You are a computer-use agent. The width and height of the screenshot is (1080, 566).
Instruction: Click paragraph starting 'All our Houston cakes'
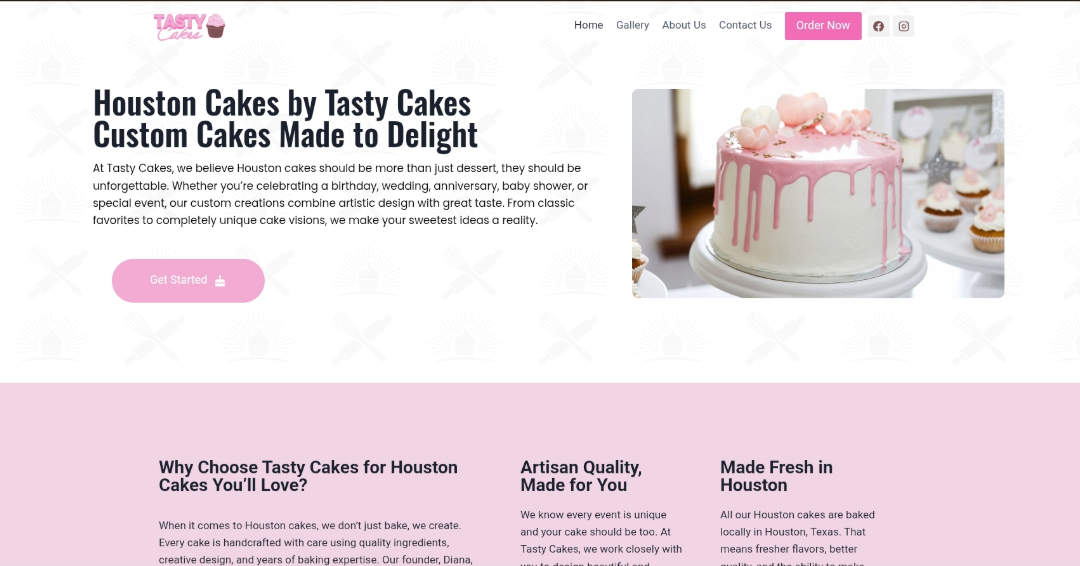[798, 537]
